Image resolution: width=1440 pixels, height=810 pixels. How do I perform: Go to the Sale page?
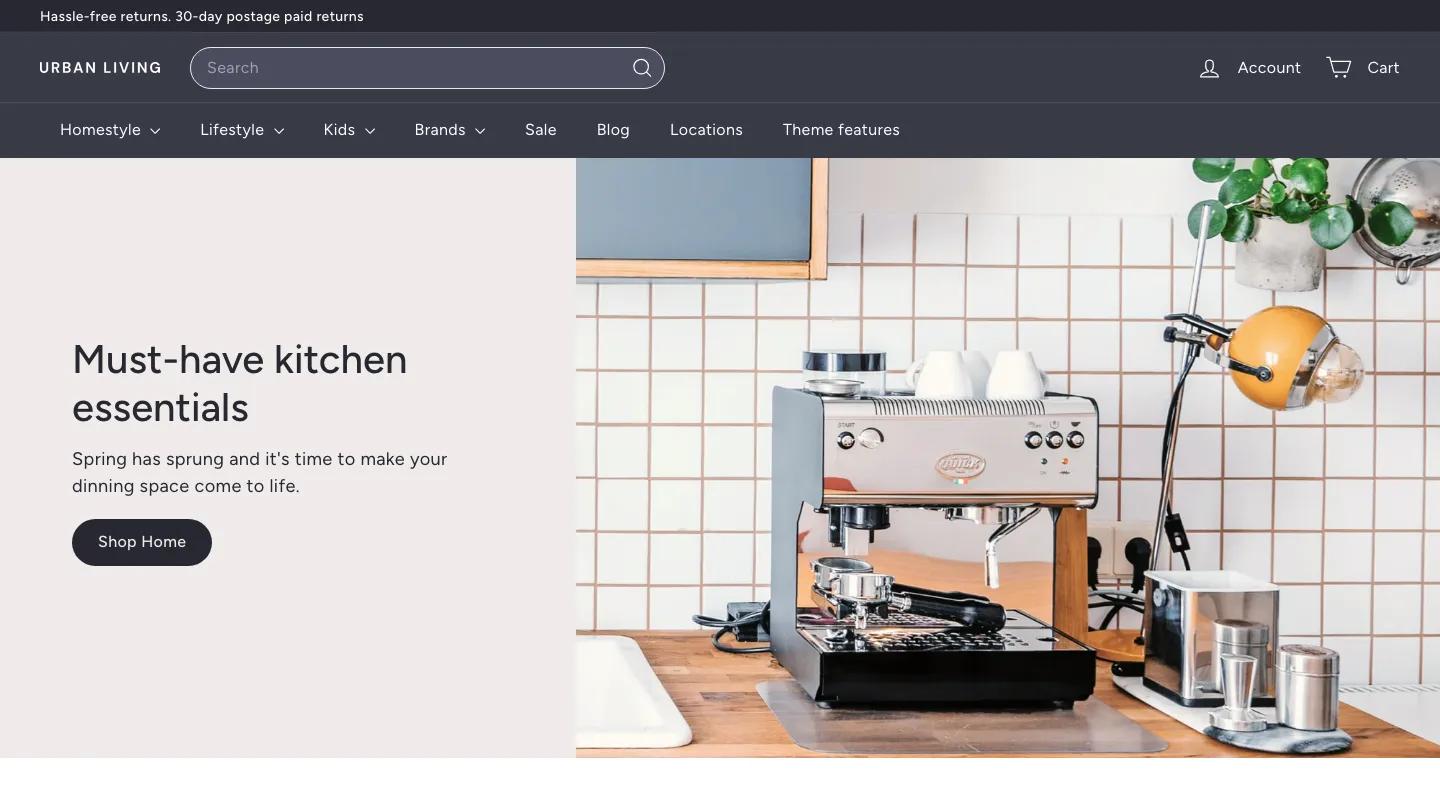(541, 130)
